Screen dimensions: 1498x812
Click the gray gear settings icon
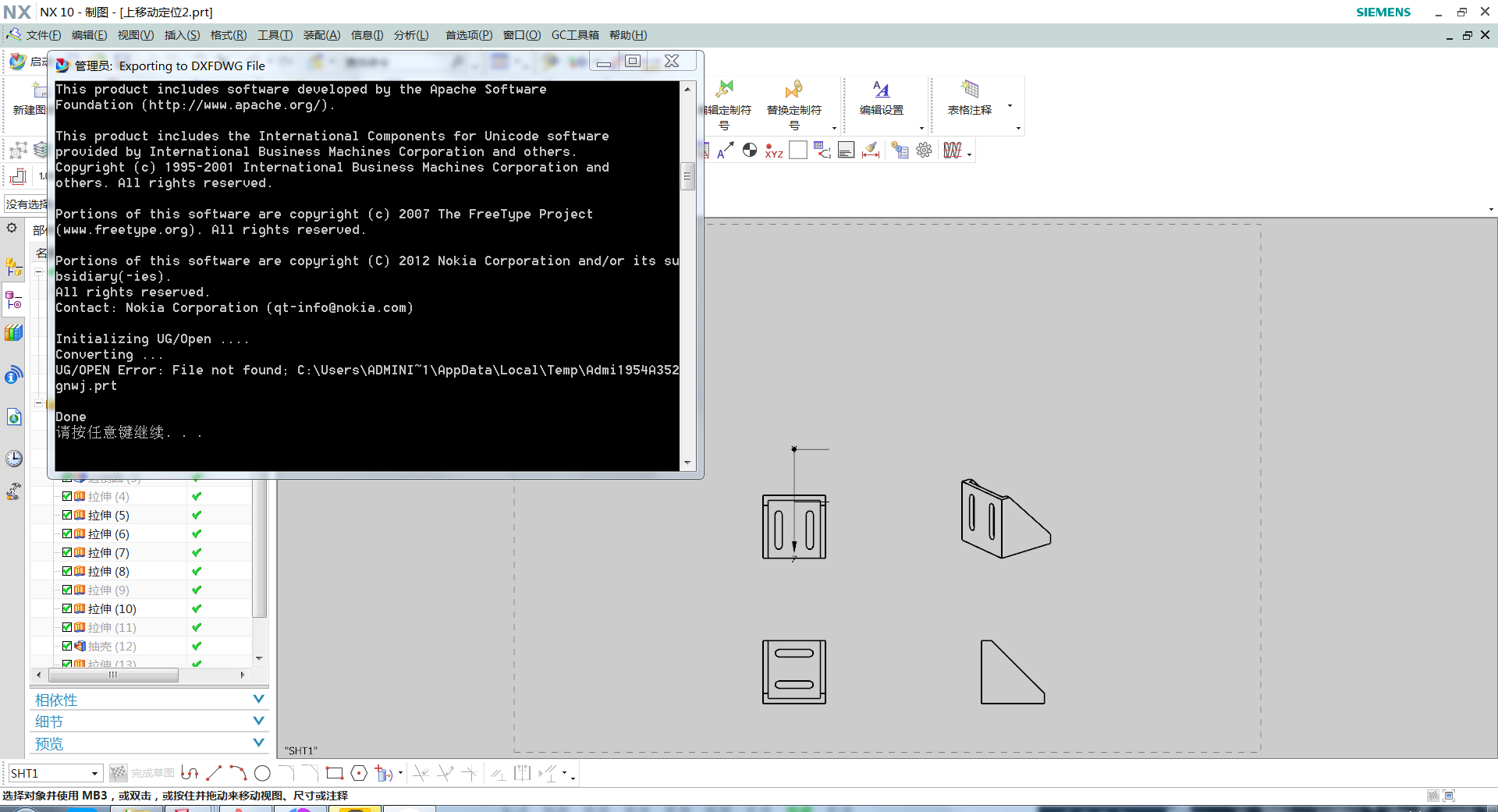click(x=924, y=150)
